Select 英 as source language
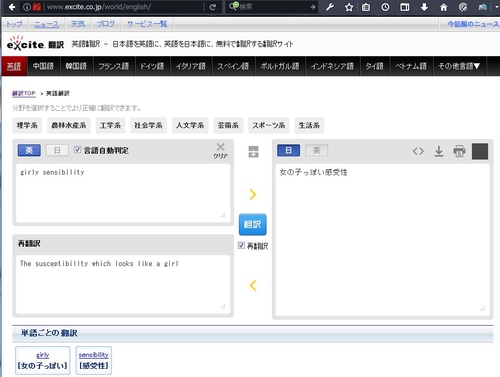 [29, 150]
